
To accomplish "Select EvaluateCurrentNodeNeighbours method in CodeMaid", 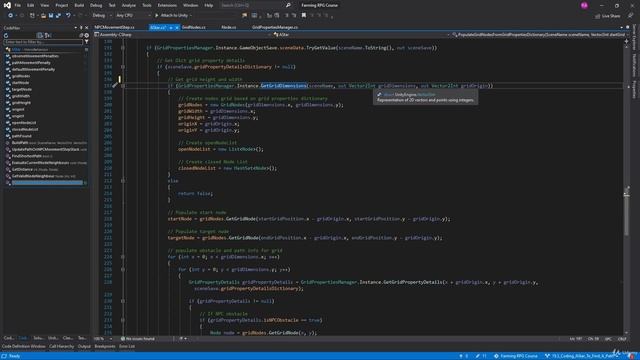I will [40, 162].
